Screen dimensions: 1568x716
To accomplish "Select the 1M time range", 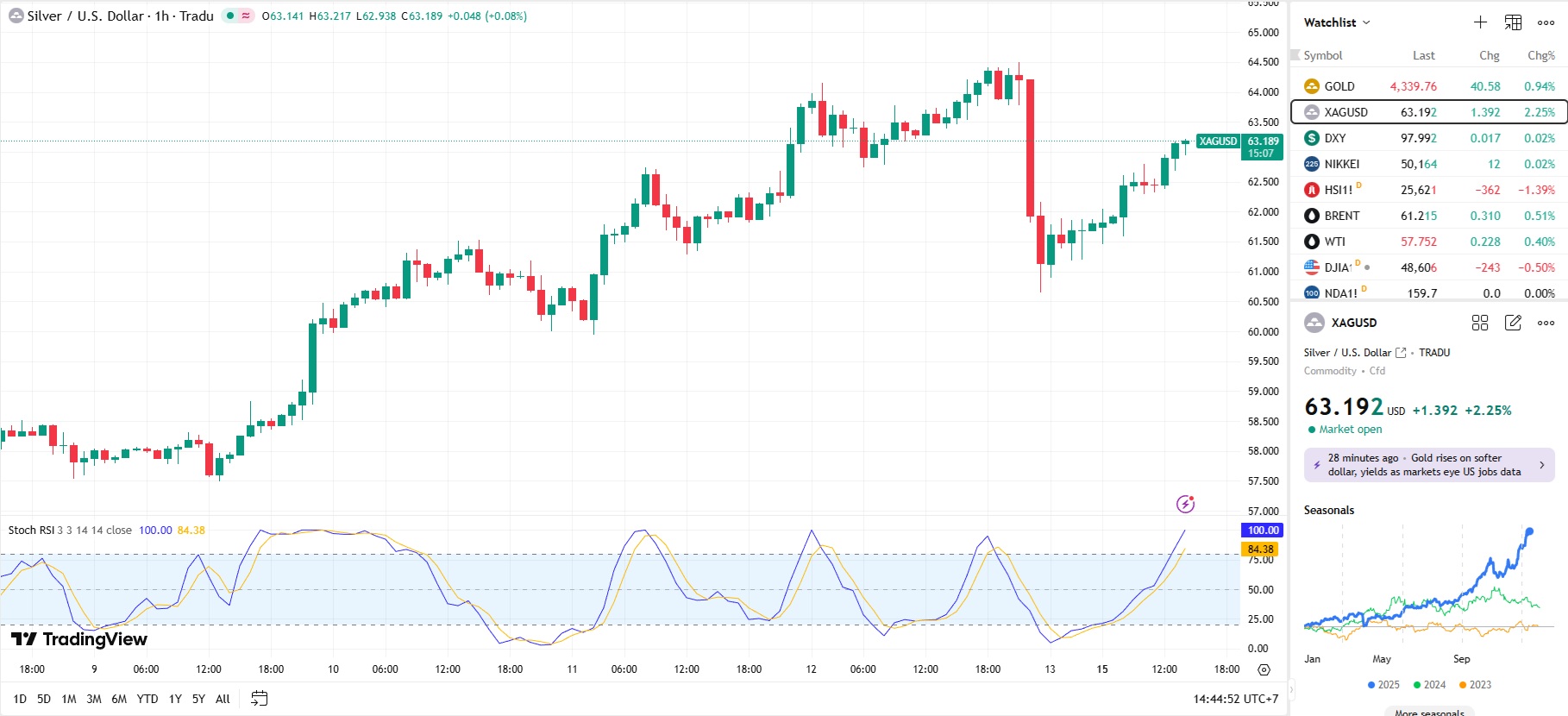I will (69, 699).
